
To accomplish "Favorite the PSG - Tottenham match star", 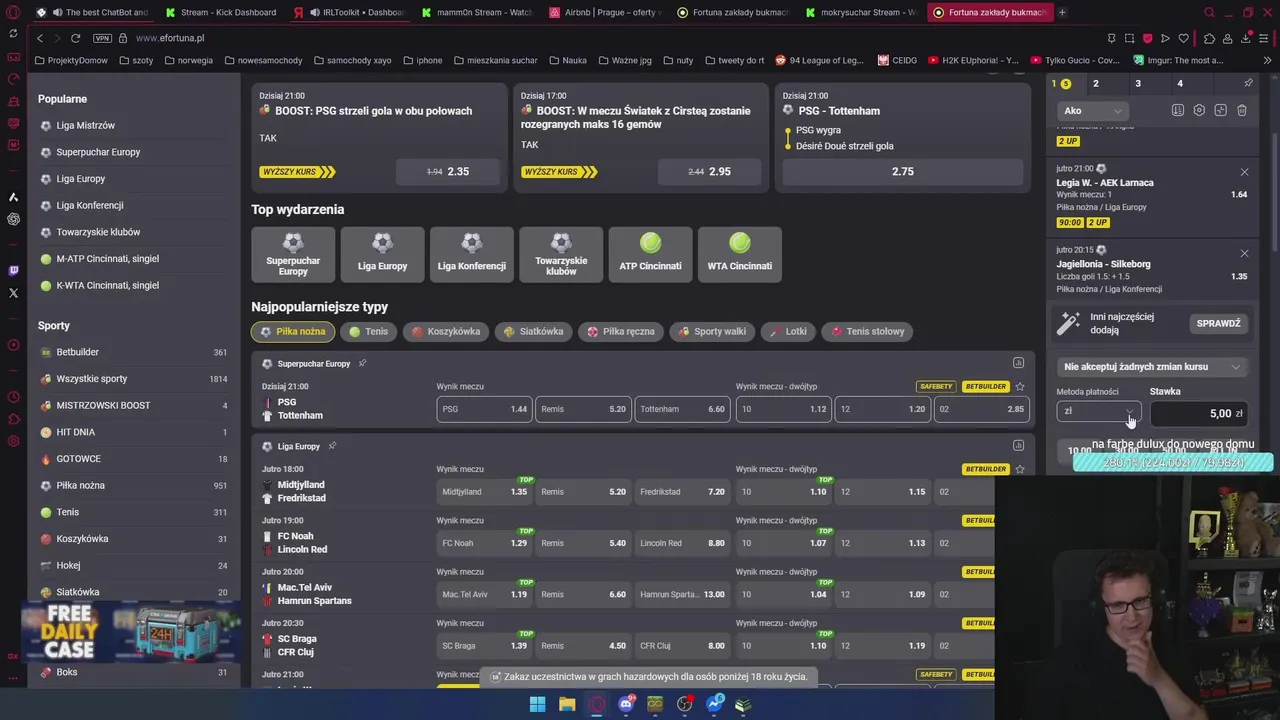I will point(1019,386).
